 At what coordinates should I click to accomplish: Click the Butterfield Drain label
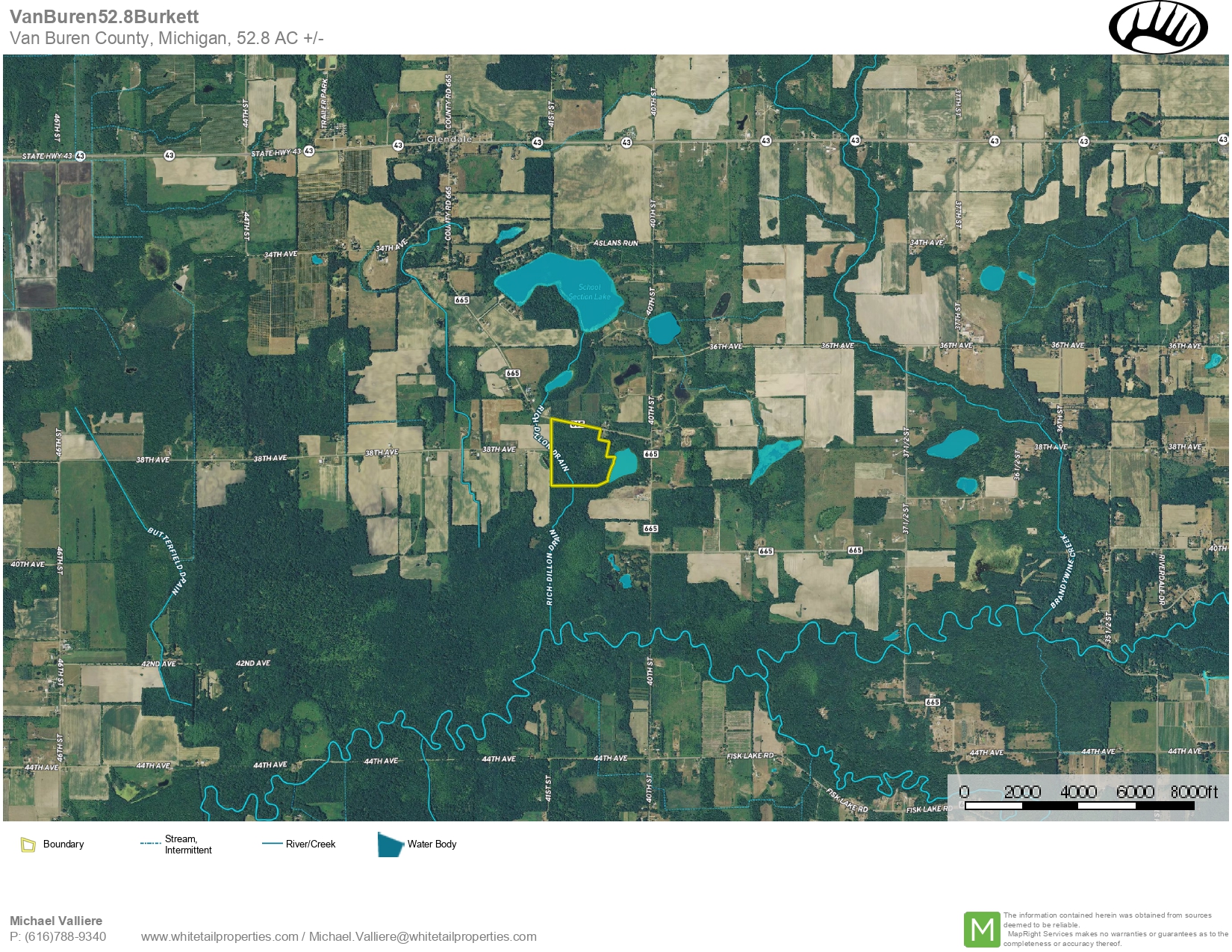[166, 561]
